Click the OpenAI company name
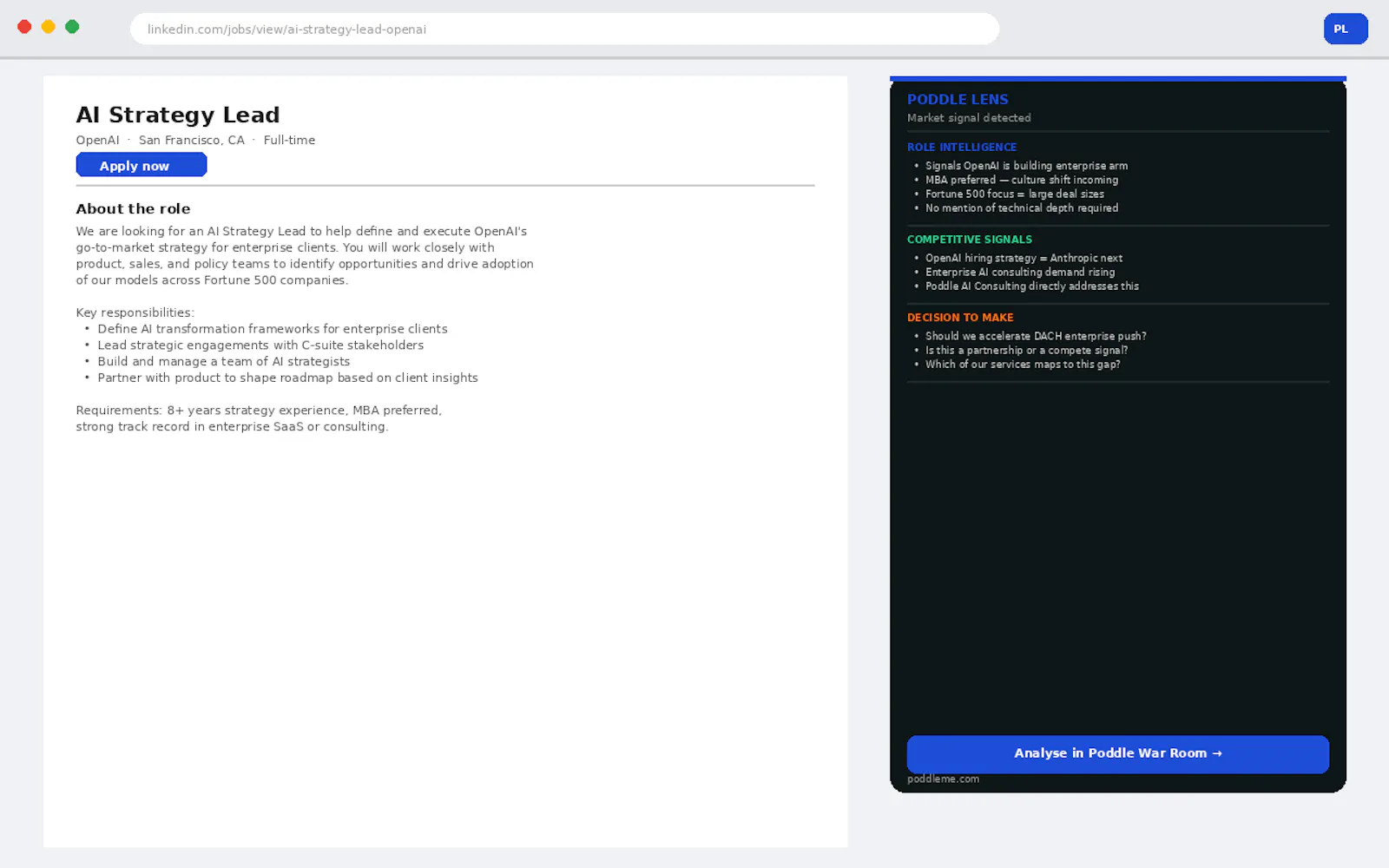 (x=97, y=140)
